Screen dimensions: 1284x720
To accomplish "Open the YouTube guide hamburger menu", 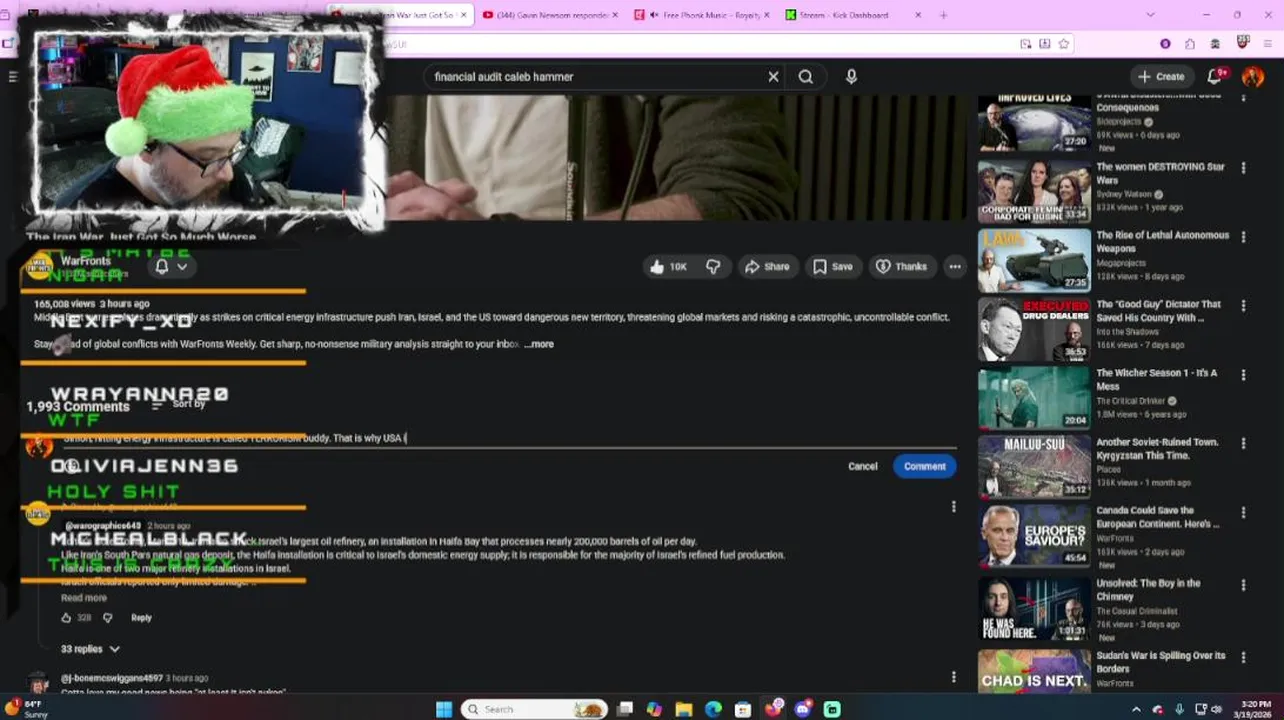I will coord(12,77).
